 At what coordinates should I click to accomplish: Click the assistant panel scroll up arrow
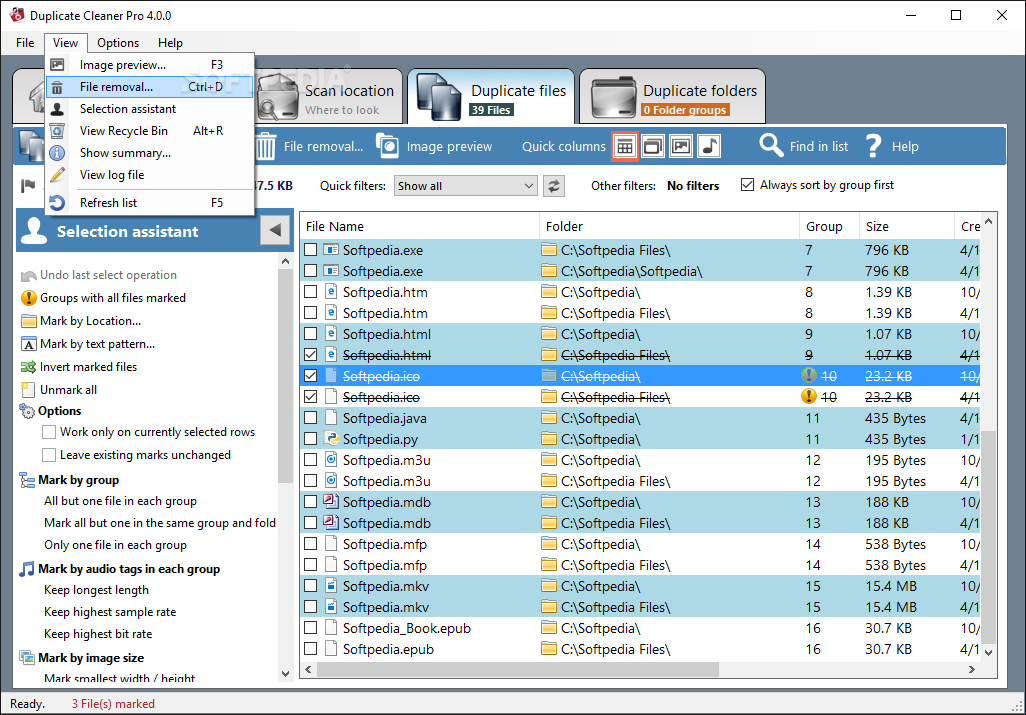click(285, 262)
